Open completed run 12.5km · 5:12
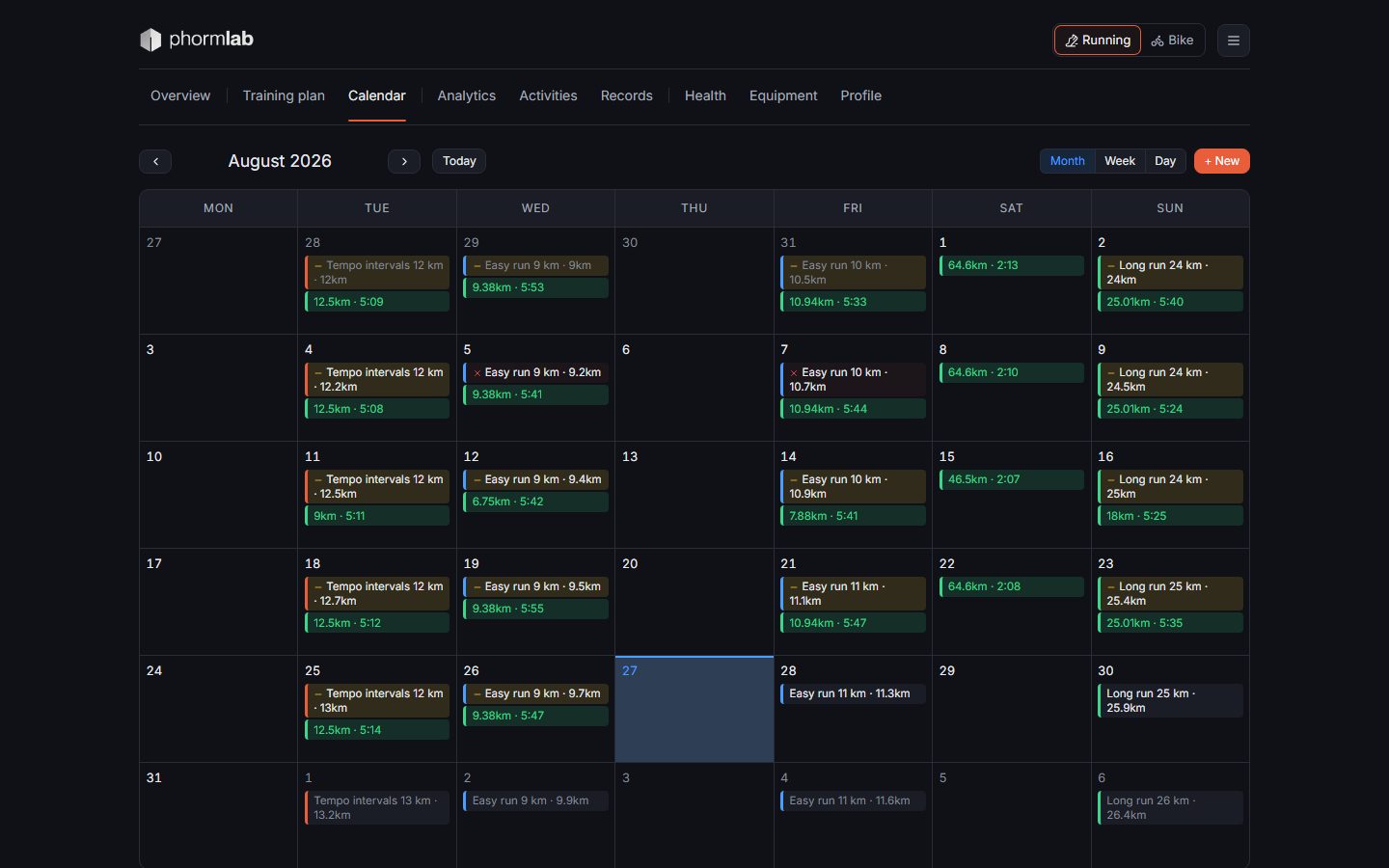Viewport: 1389px width, 868px height. click(377, 623)
